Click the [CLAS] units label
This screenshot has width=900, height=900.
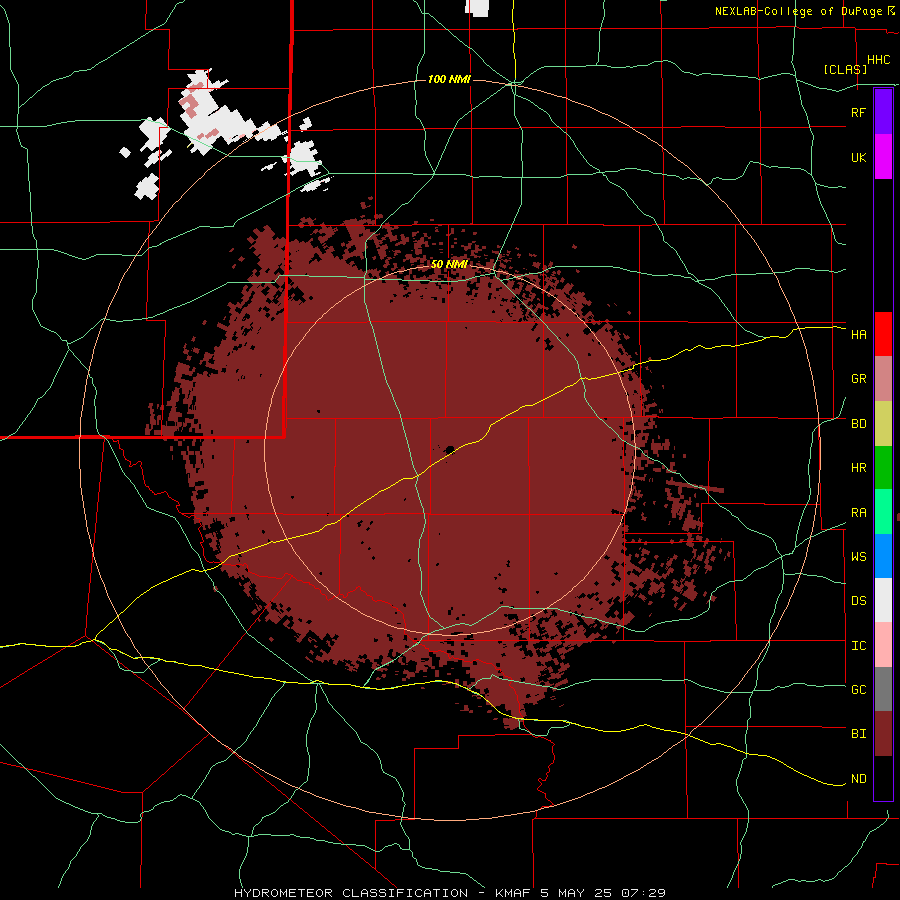845,69
